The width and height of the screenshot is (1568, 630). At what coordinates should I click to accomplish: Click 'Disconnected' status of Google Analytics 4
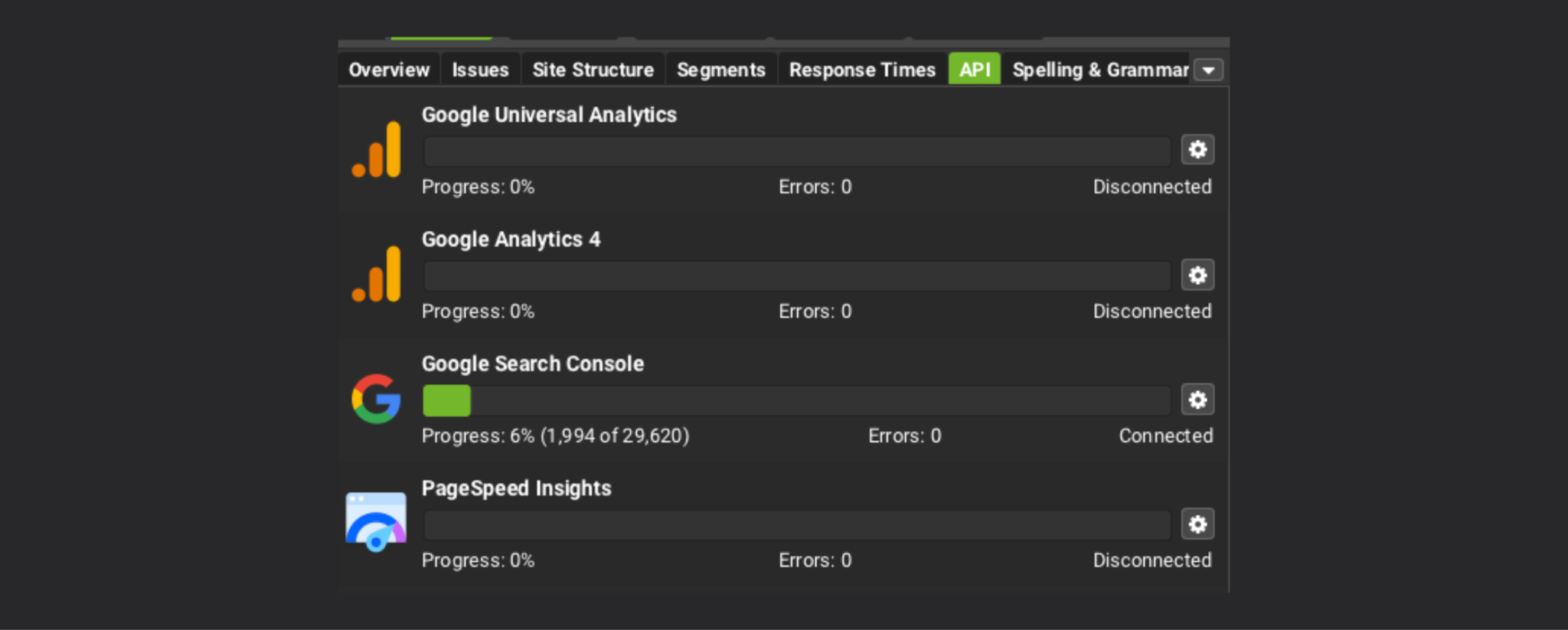[x=1151, y=312]
